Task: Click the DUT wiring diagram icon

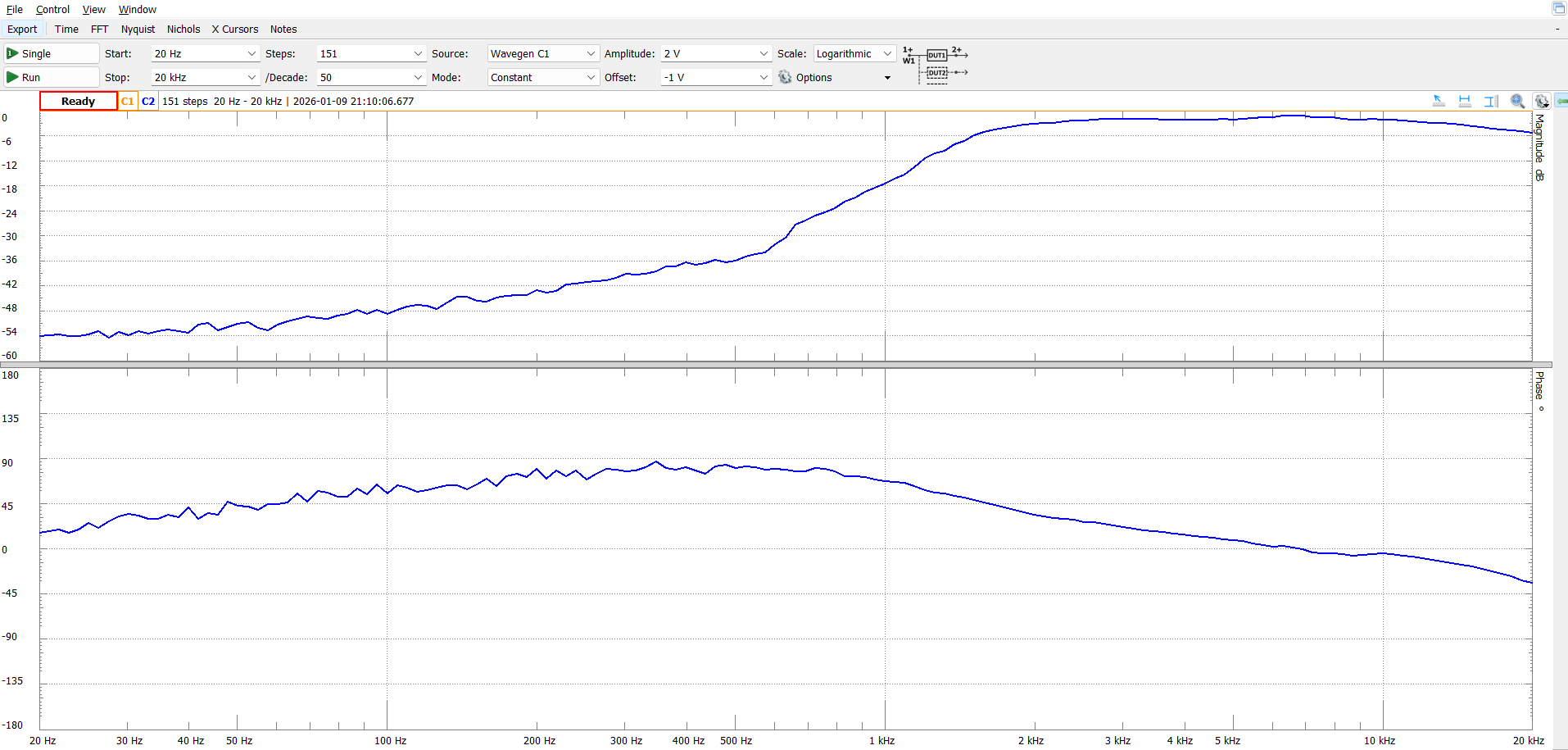Action: (x=936, y=65)
